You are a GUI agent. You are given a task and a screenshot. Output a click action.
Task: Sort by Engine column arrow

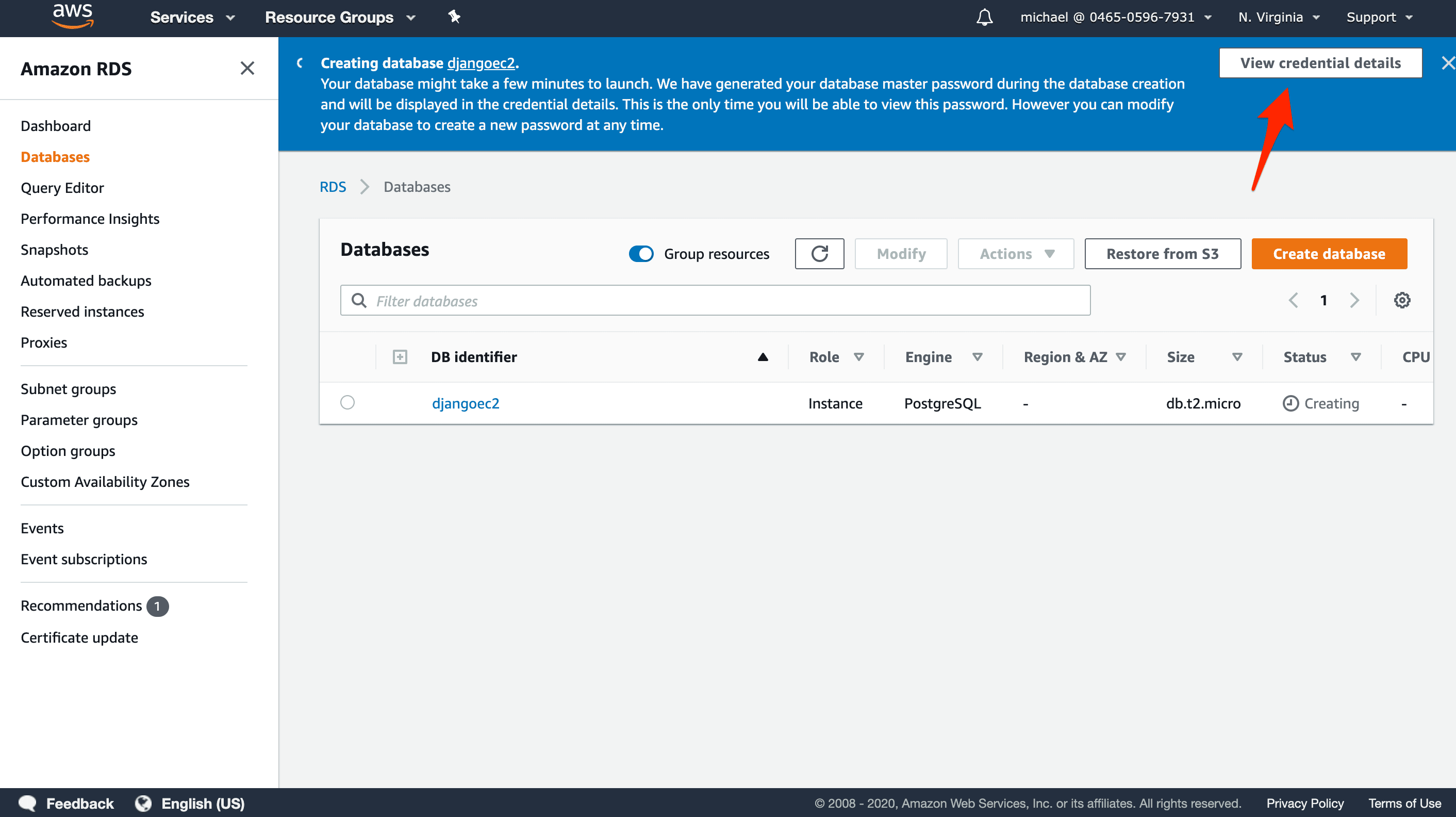coord(977,357)
